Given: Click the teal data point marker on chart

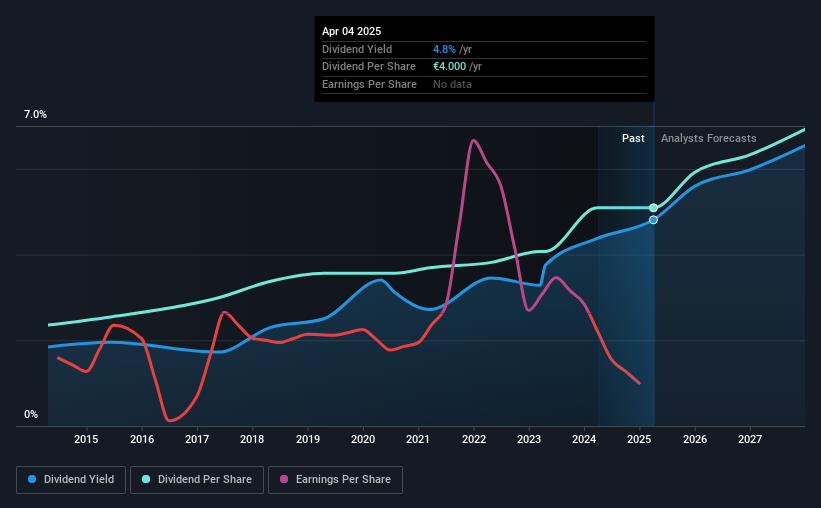Looking at the screenshot, I should [653, 208].
